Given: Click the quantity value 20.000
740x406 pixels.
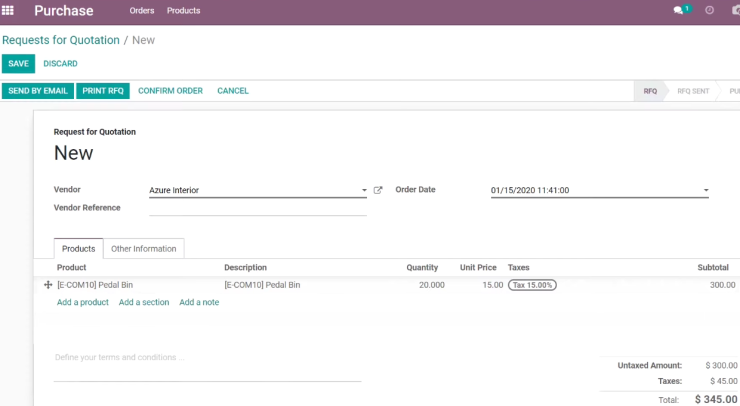Looking at the screenshot, I should (431, 285).
